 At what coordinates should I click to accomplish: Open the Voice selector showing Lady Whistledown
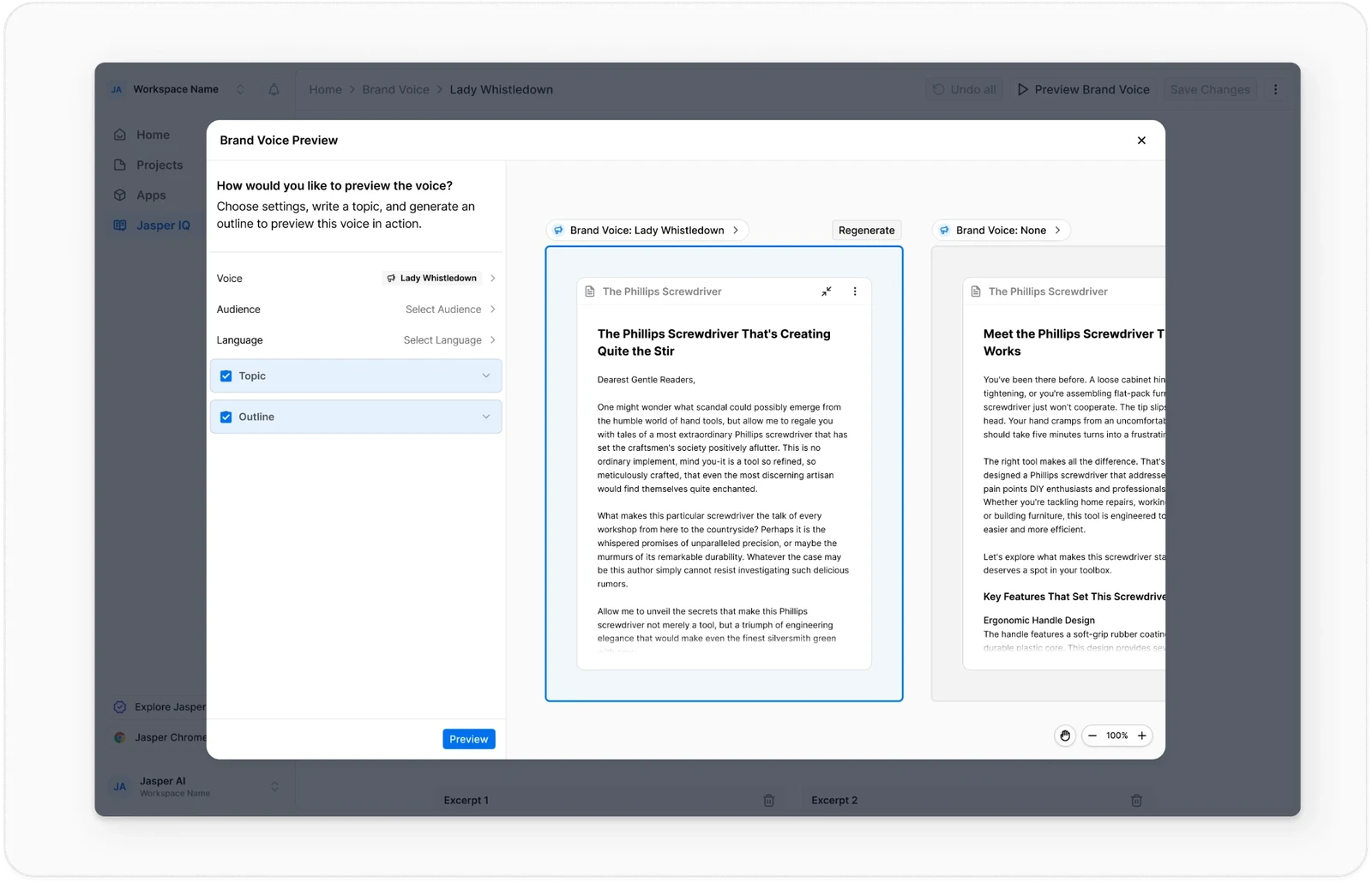[x=439, y=279]
